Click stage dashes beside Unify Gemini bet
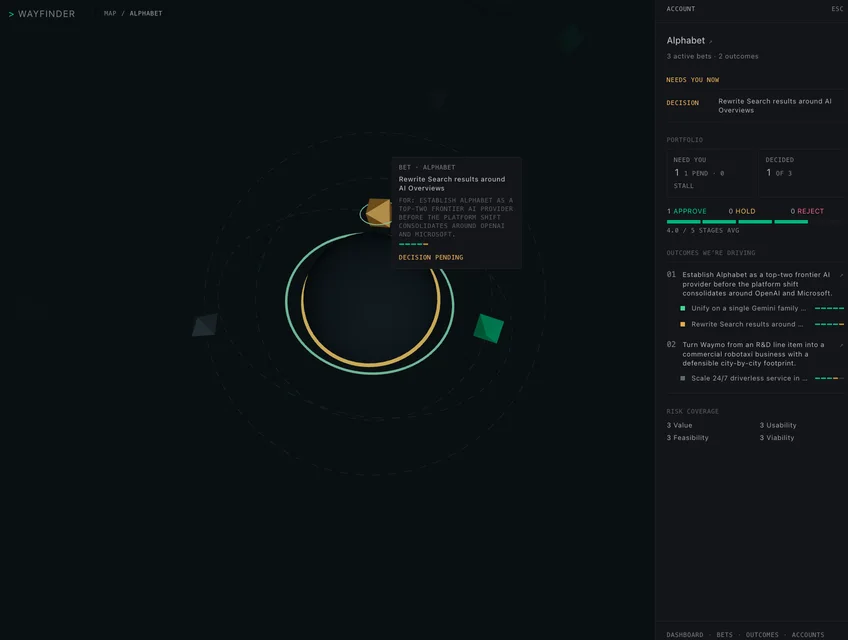 pyautogui.click(x=829, y=308)
